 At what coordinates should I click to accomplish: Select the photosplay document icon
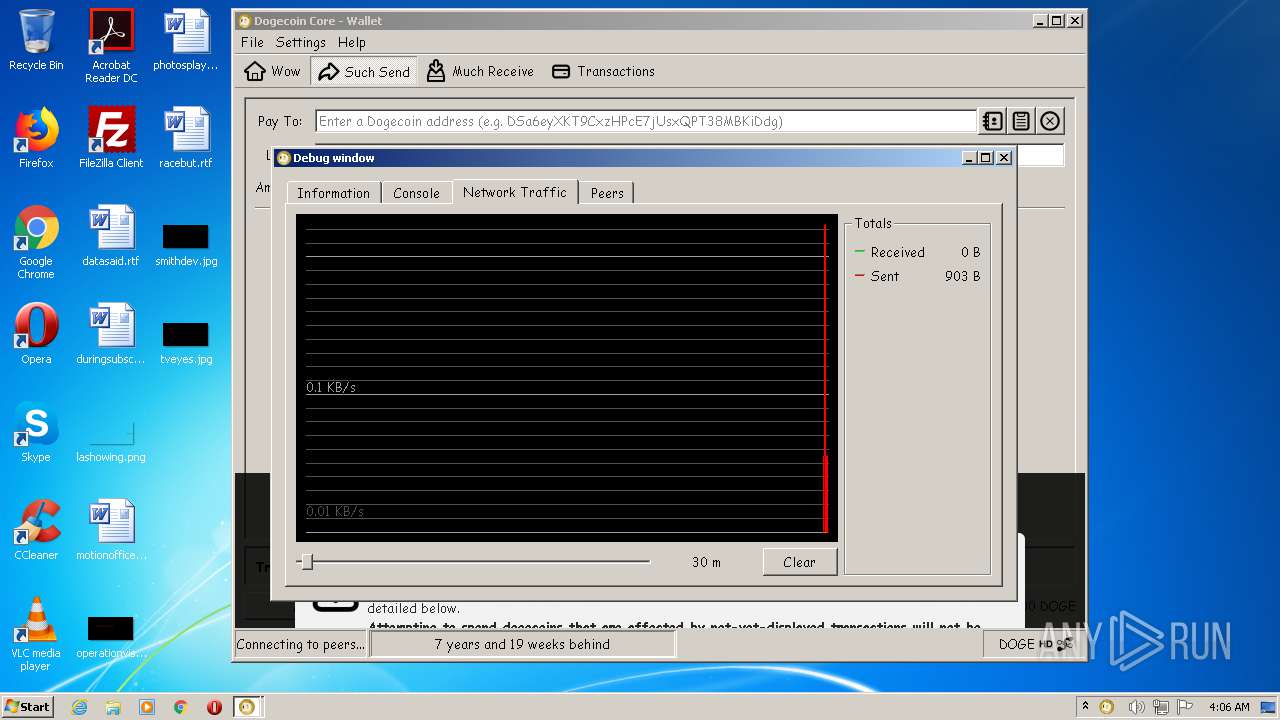click(186, 40)
